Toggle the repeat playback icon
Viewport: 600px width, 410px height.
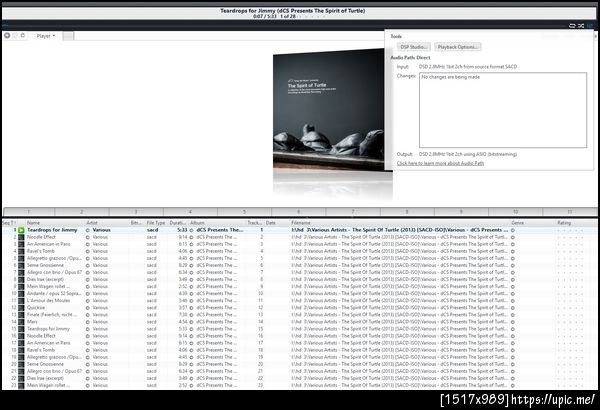tap(572, 26)
